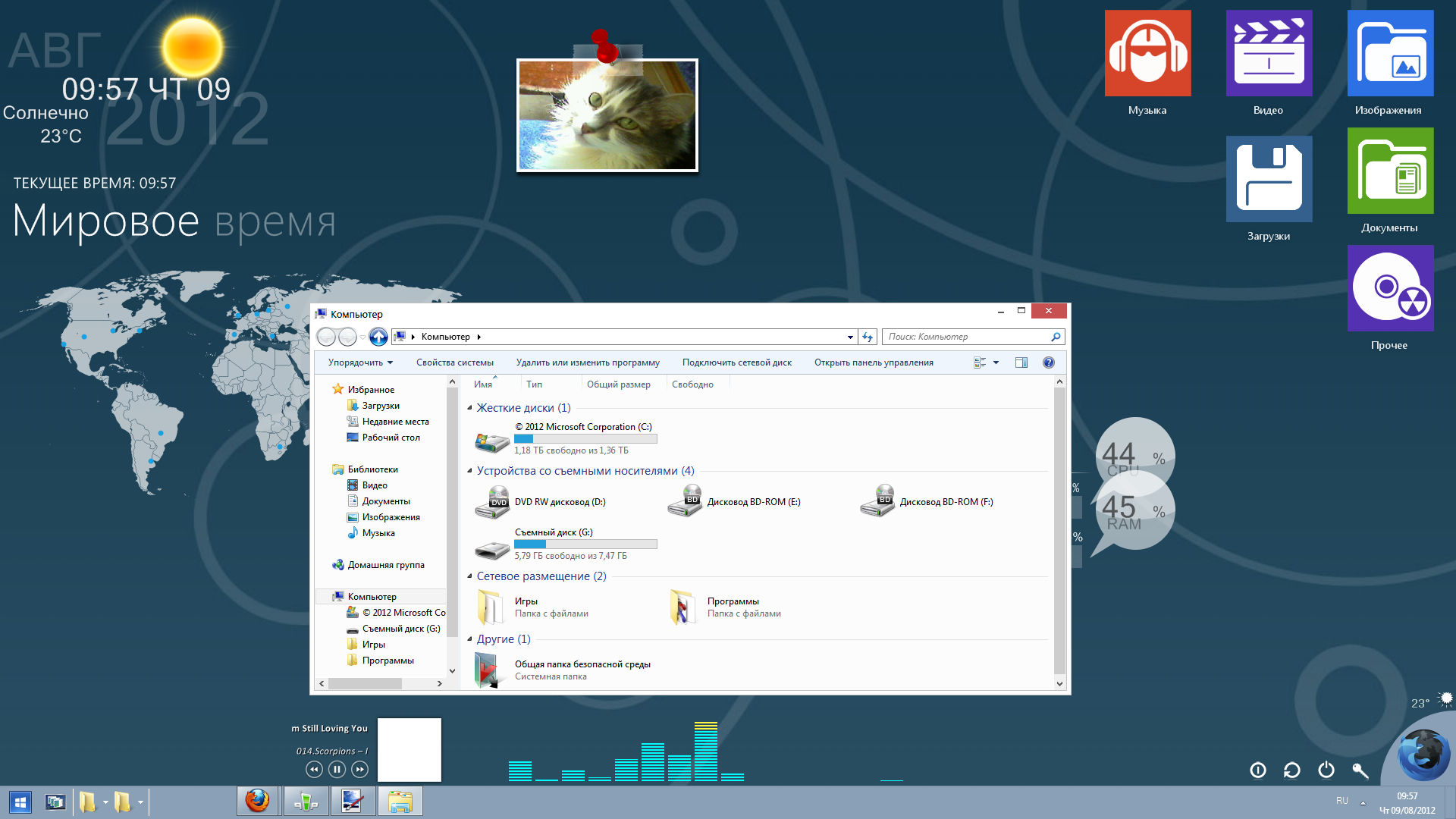Click the desktop wrench settings icon

1360,770
